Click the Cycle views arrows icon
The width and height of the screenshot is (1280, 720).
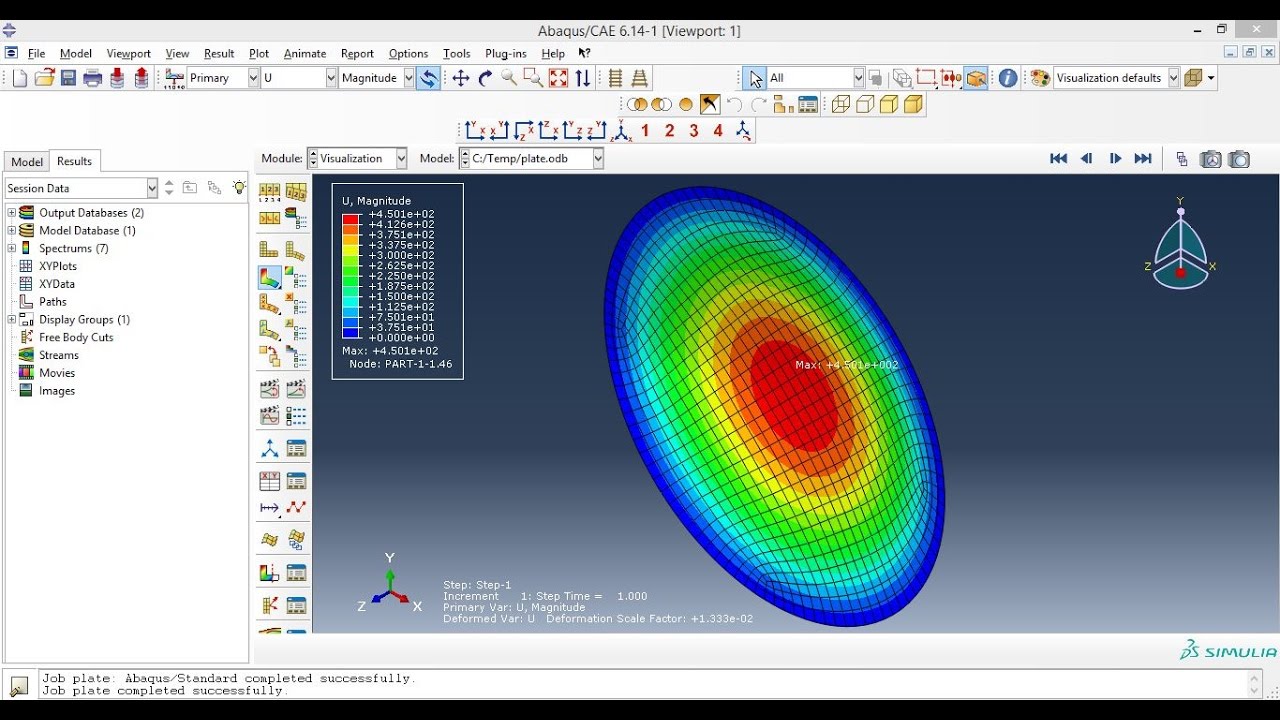[x=582, y=78]
